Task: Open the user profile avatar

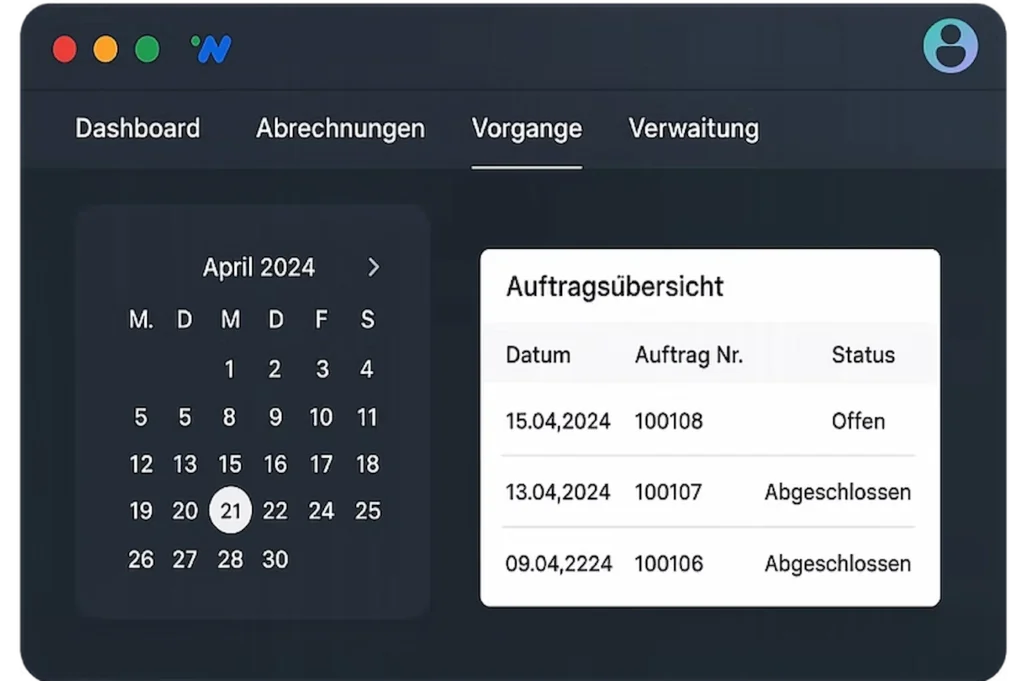Action: click(950, 46)
